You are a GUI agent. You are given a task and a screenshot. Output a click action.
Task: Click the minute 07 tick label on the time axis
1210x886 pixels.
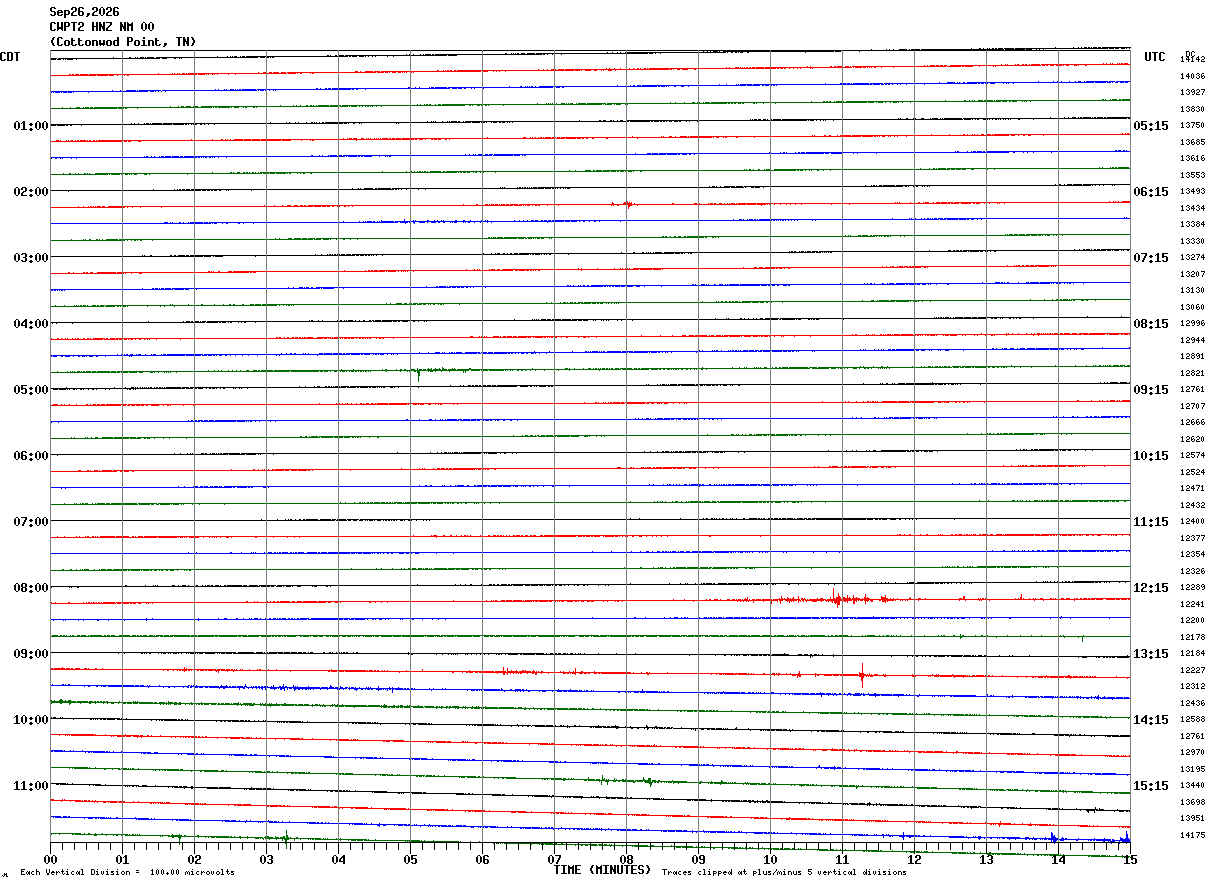coord(554,859)
